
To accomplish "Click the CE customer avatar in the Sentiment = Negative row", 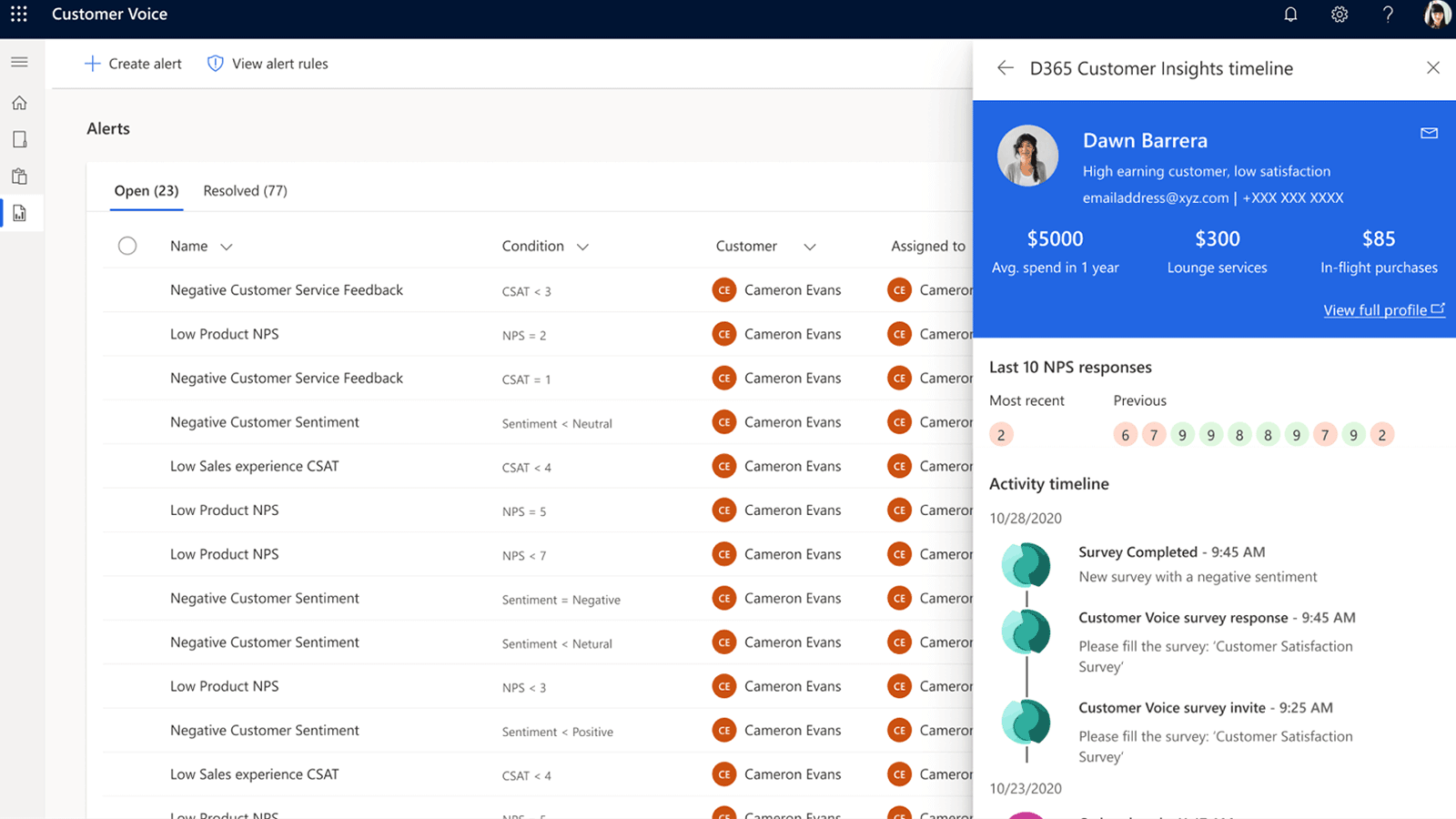I will (724, 599).
